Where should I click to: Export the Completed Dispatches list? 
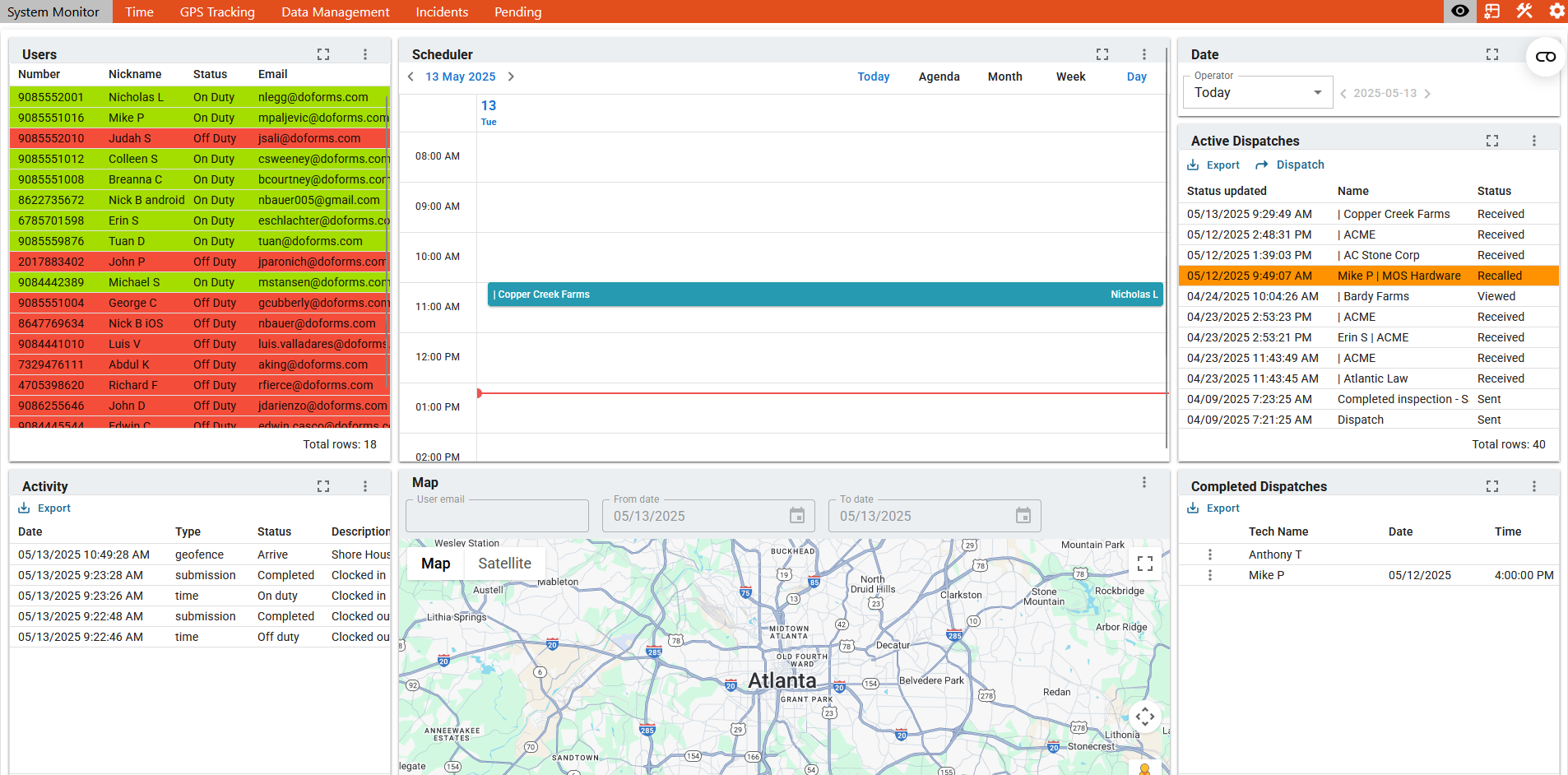click(1213, 508)
